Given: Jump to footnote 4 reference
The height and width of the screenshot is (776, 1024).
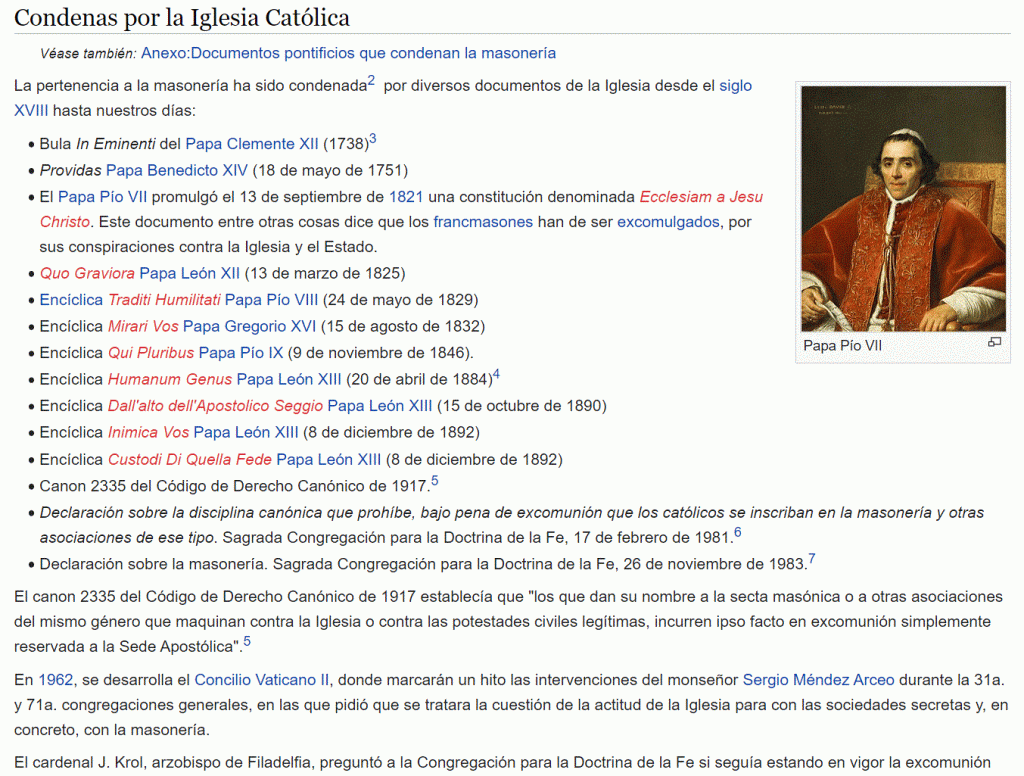Looking at the screenshot, I should 496,375.
